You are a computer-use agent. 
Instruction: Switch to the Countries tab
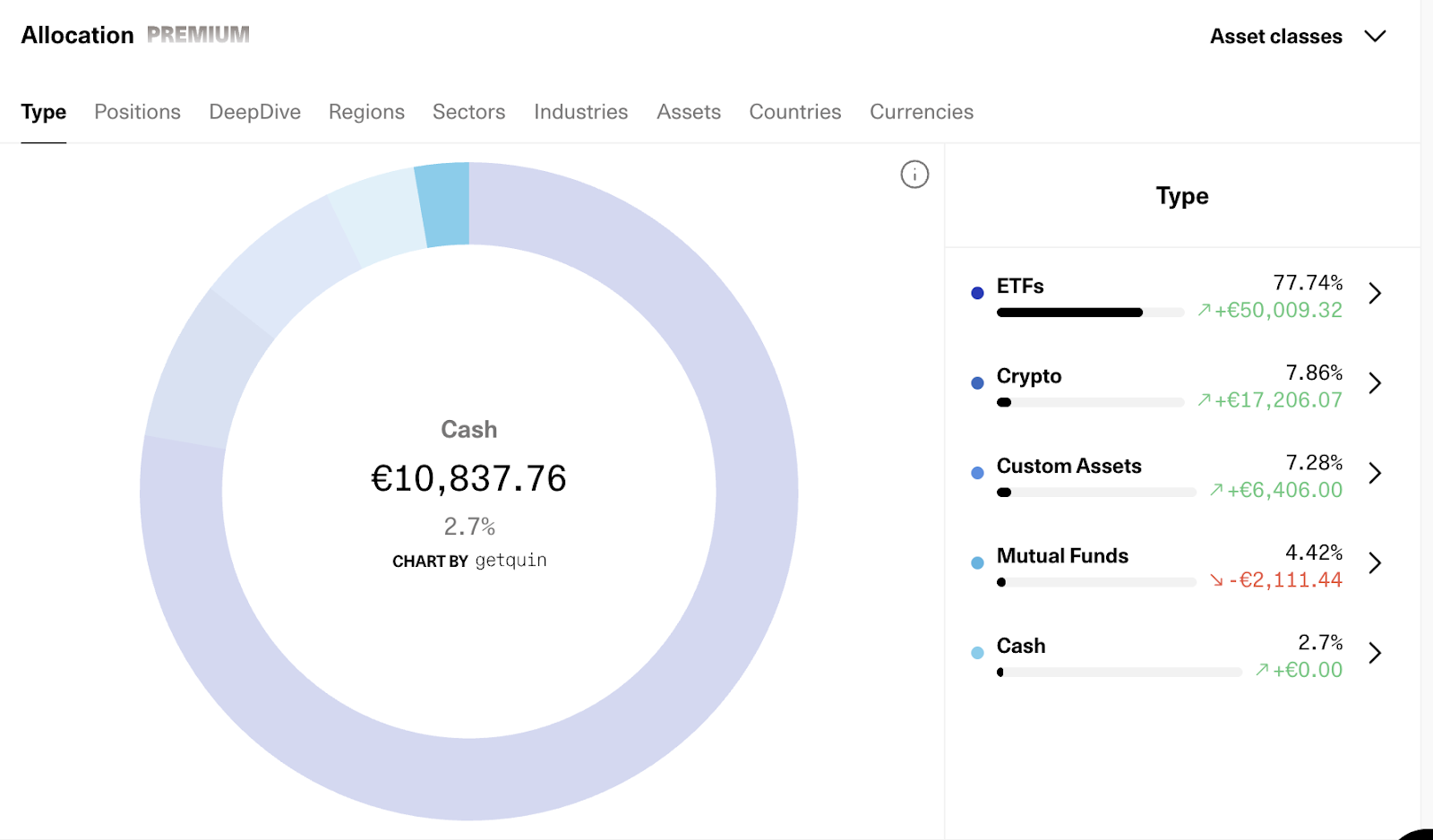[x=795, y=112]
